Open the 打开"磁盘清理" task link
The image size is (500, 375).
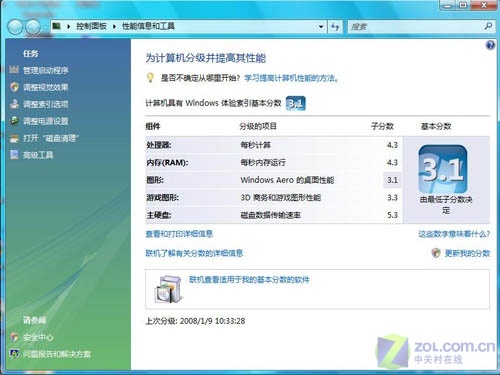[x=51, y=138]
